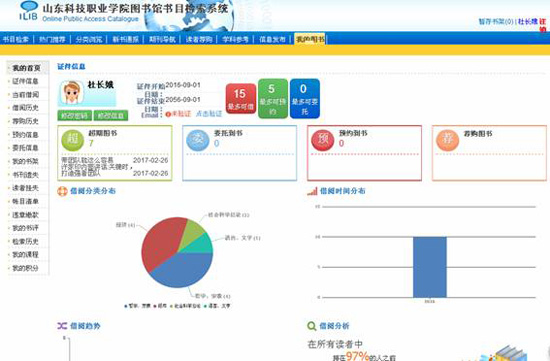Click the green 5 最多可预约 badge
Screen dimensions: 550x361
coord(273,99)
